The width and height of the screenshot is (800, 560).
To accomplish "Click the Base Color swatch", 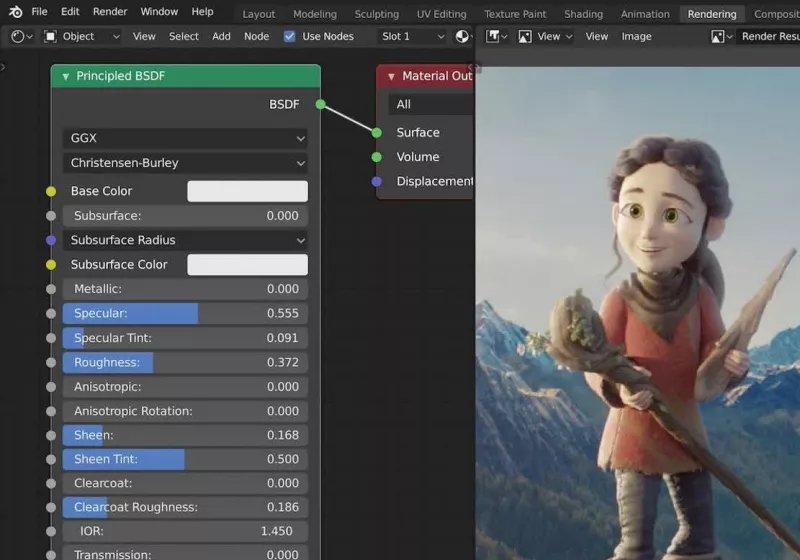I will [247, 191].
